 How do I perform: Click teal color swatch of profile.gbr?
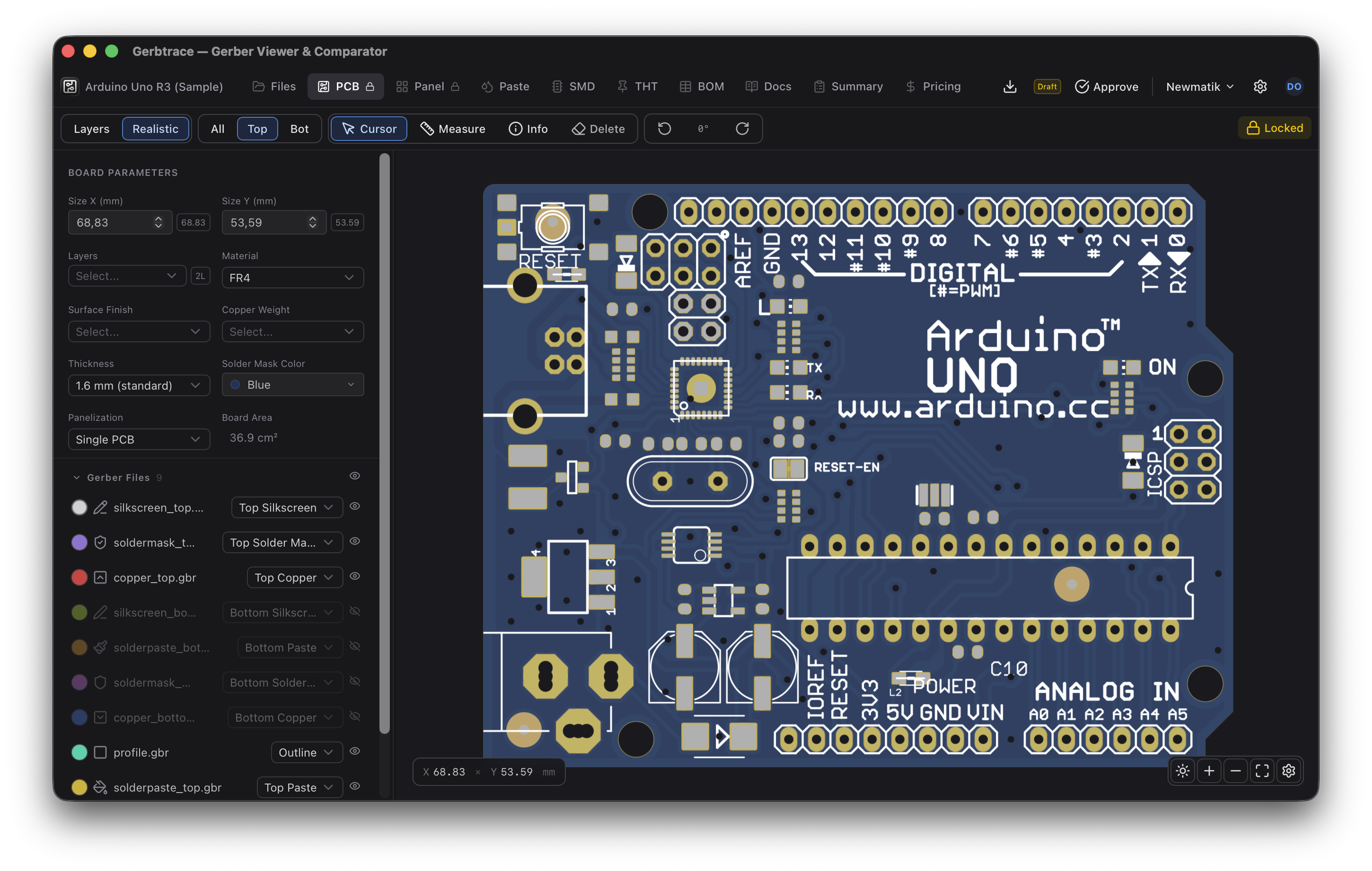pyautogui.click(x=79, y=752)
